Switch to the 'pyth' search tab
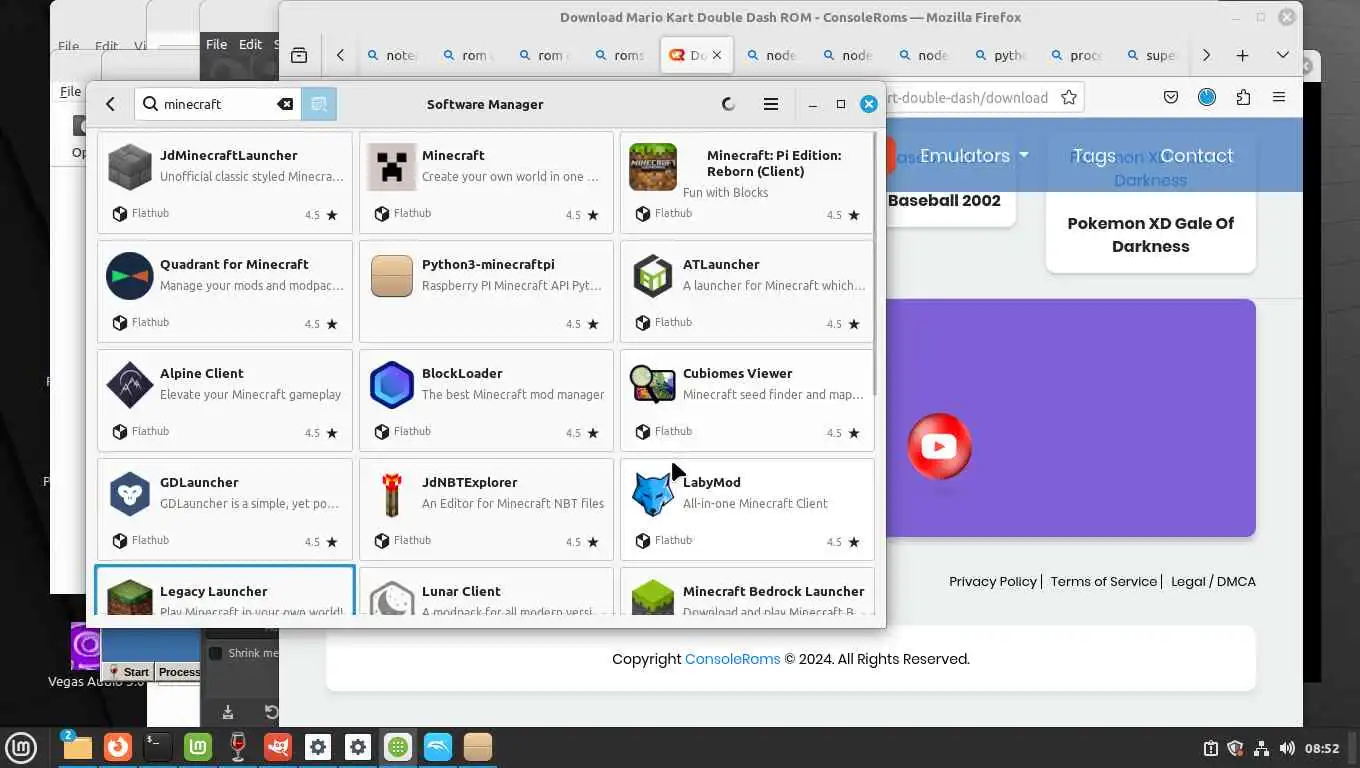The height and width of the screenshot is (768, 1360). point(1000,55)
